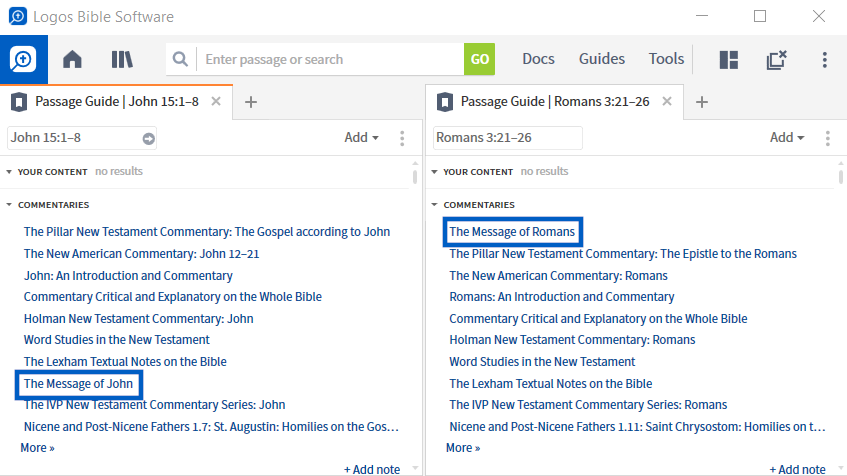
Task: Open the Layouts grid icon
Action: point(729,59)
